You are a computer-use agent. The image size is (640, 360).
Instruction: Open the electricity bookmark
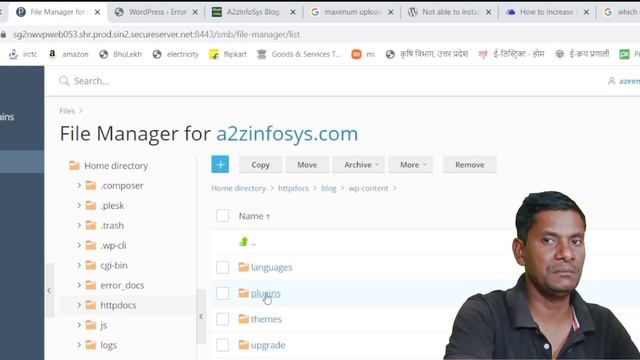[176, 54]
